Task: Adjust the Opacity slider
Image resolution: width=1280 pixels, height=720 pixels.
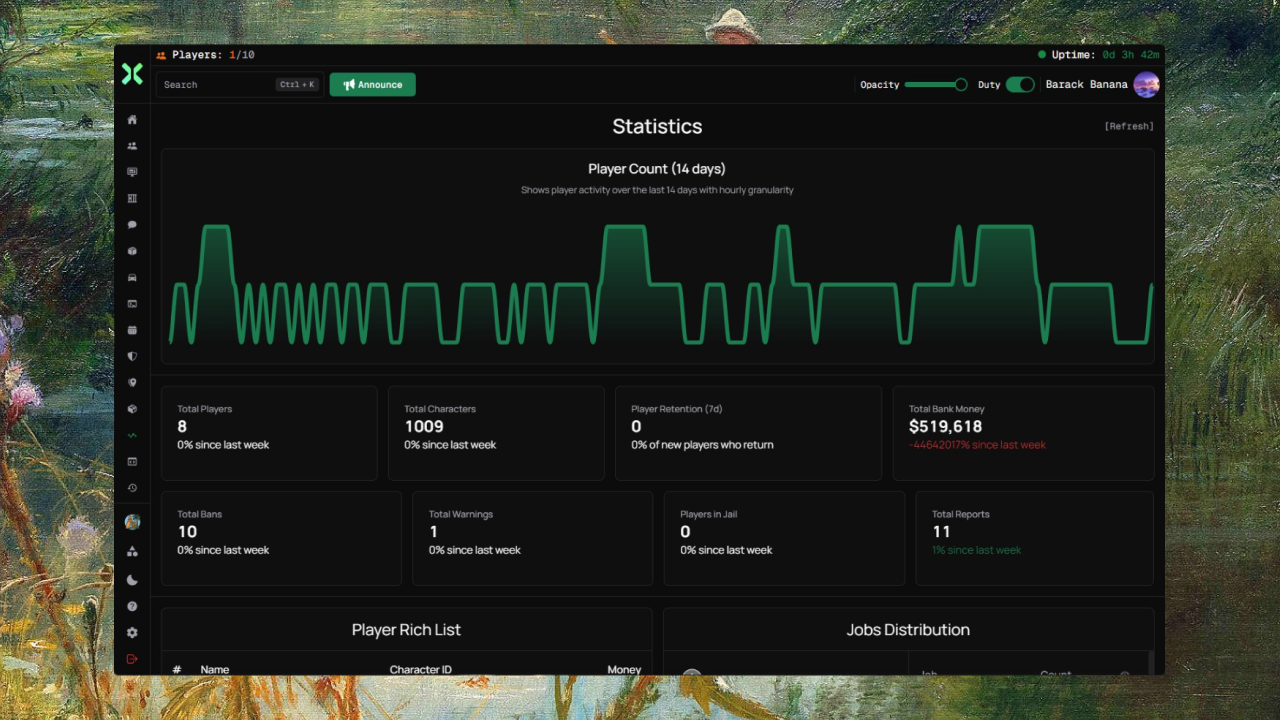Action: (936, 85)
